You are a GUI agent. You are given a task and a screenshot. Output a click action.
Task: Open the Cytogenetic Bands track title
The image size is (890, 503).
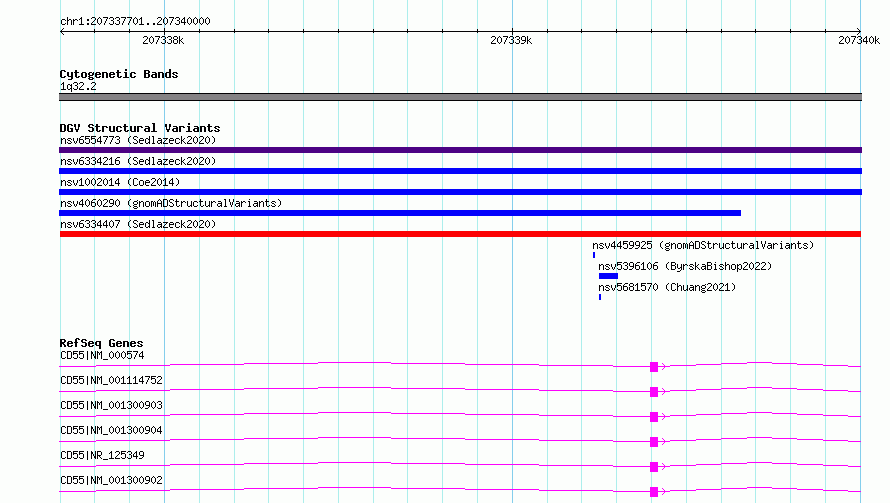119,74
